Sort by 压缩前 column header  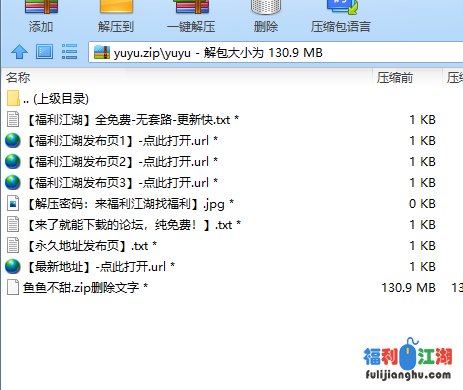(x=395, y=78)
